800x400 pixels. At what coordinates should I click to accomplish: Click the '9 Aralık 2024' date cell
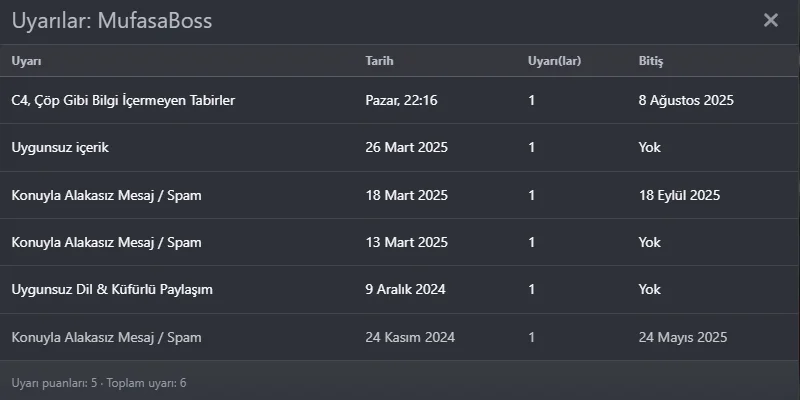406,290
